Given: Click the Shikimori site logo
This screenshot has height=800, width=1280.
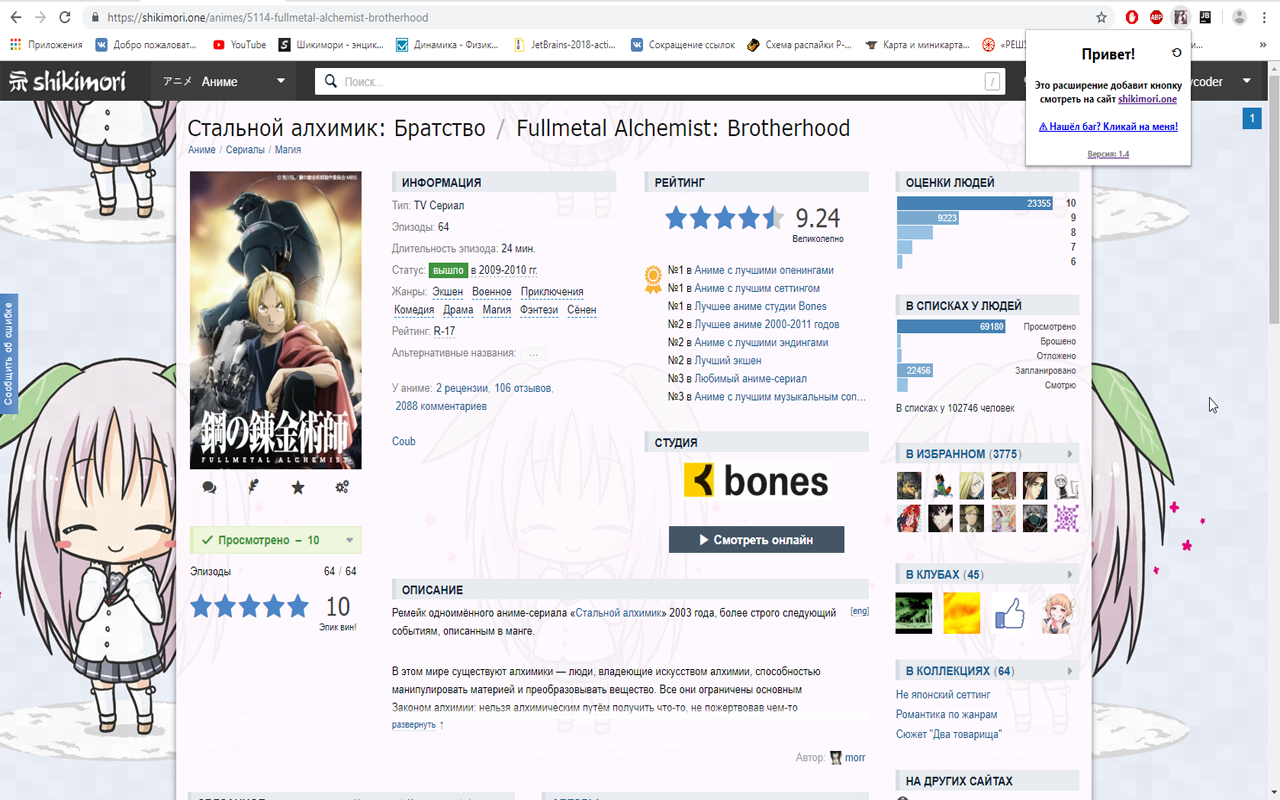Looking at the screenshot, I should click(x=67, y=81).
